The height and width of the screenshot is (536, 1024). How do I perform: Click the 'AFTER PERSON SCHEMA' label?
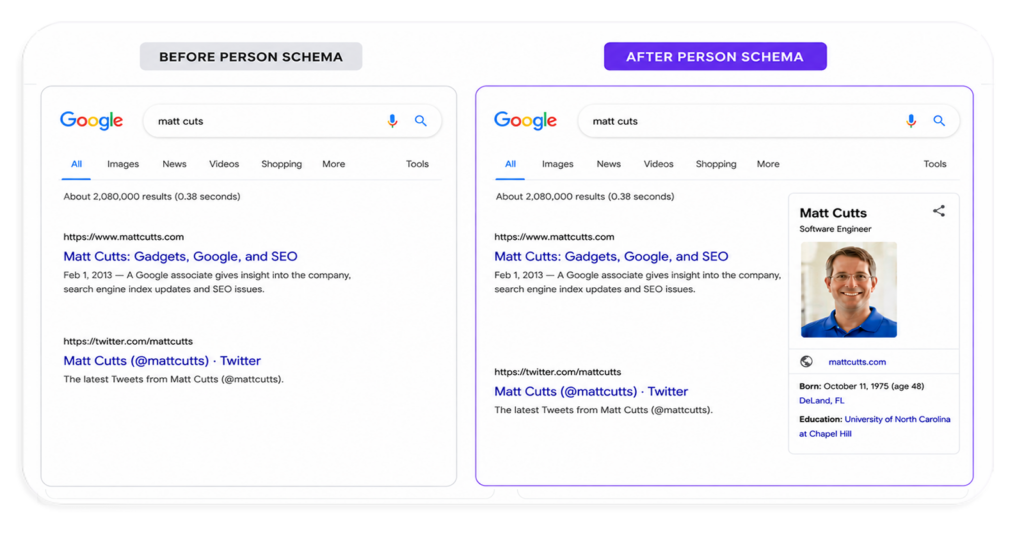(x=715, y=57)
